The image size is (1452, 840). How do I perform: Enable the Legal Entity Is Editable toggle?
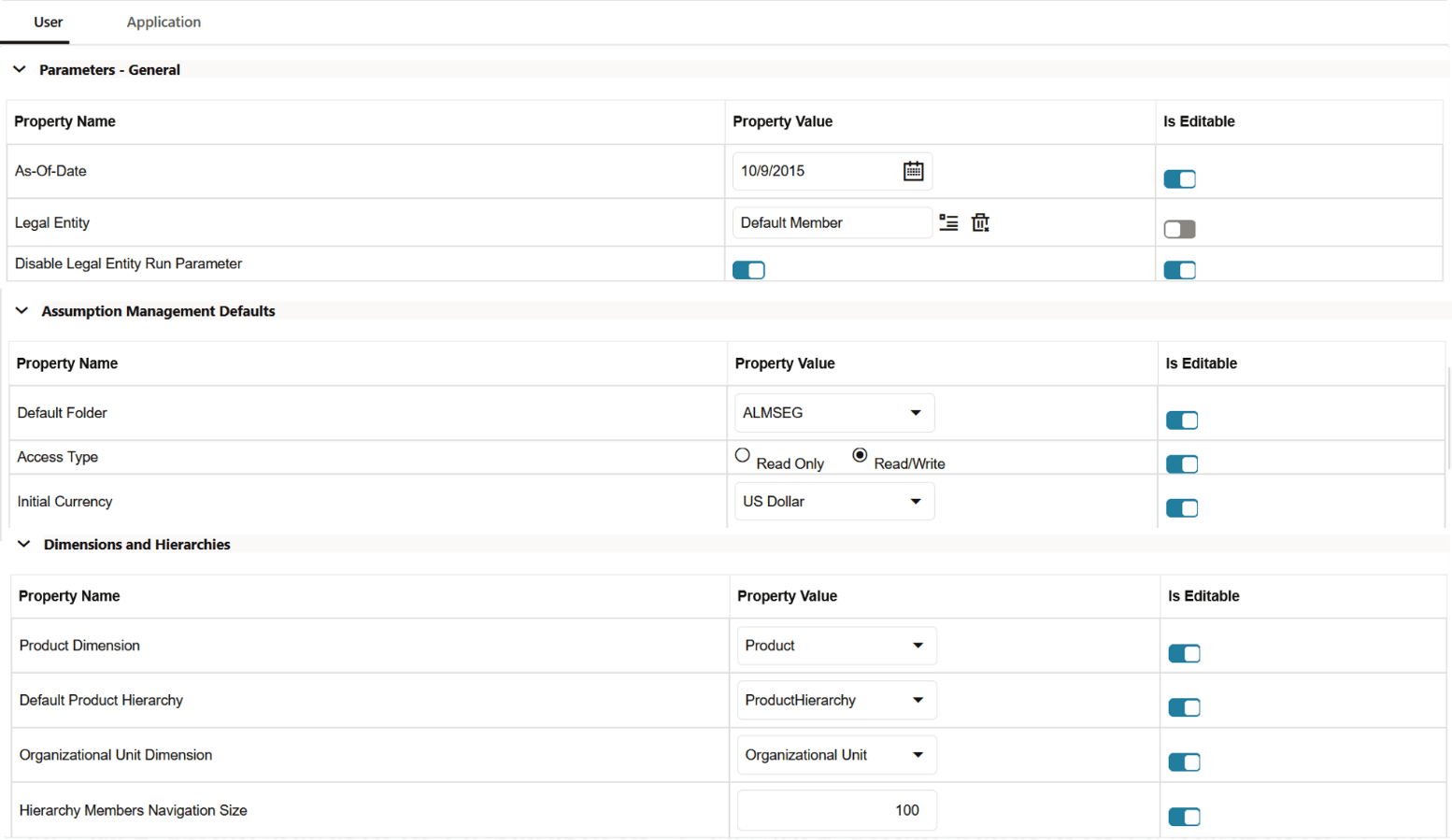(1179, 228)
